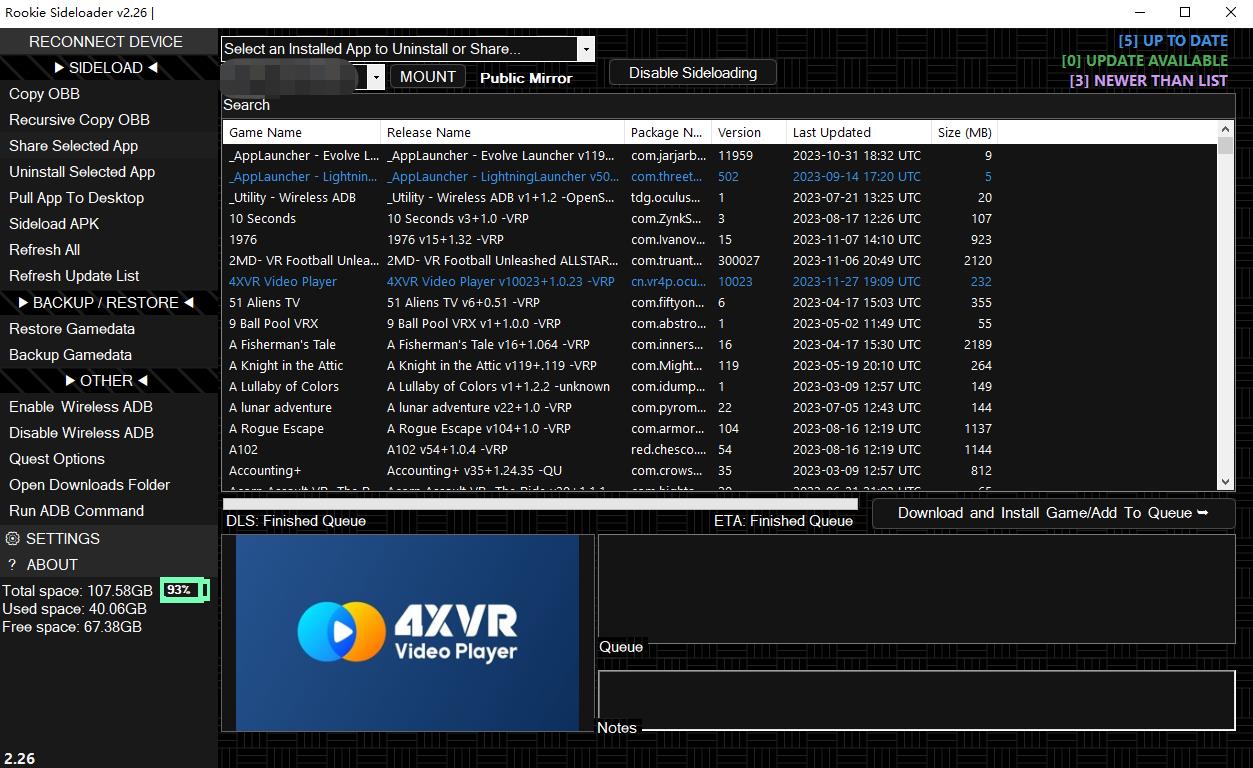
Task: Click the About question mark icon
Action: click(x=12, y=564)
